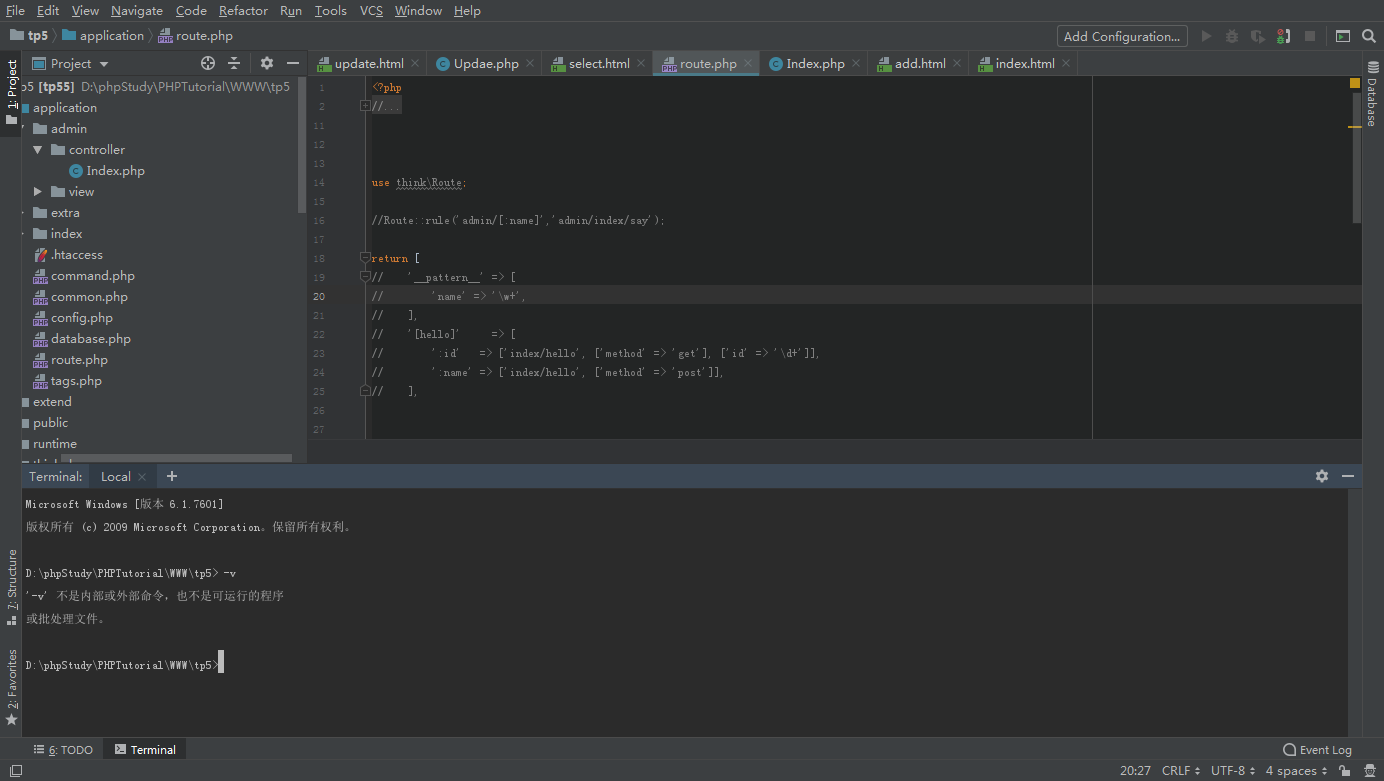Click CRLF line separator in status bar
This screenshot has height=781, width=1384.
(x=1178, y=771)
